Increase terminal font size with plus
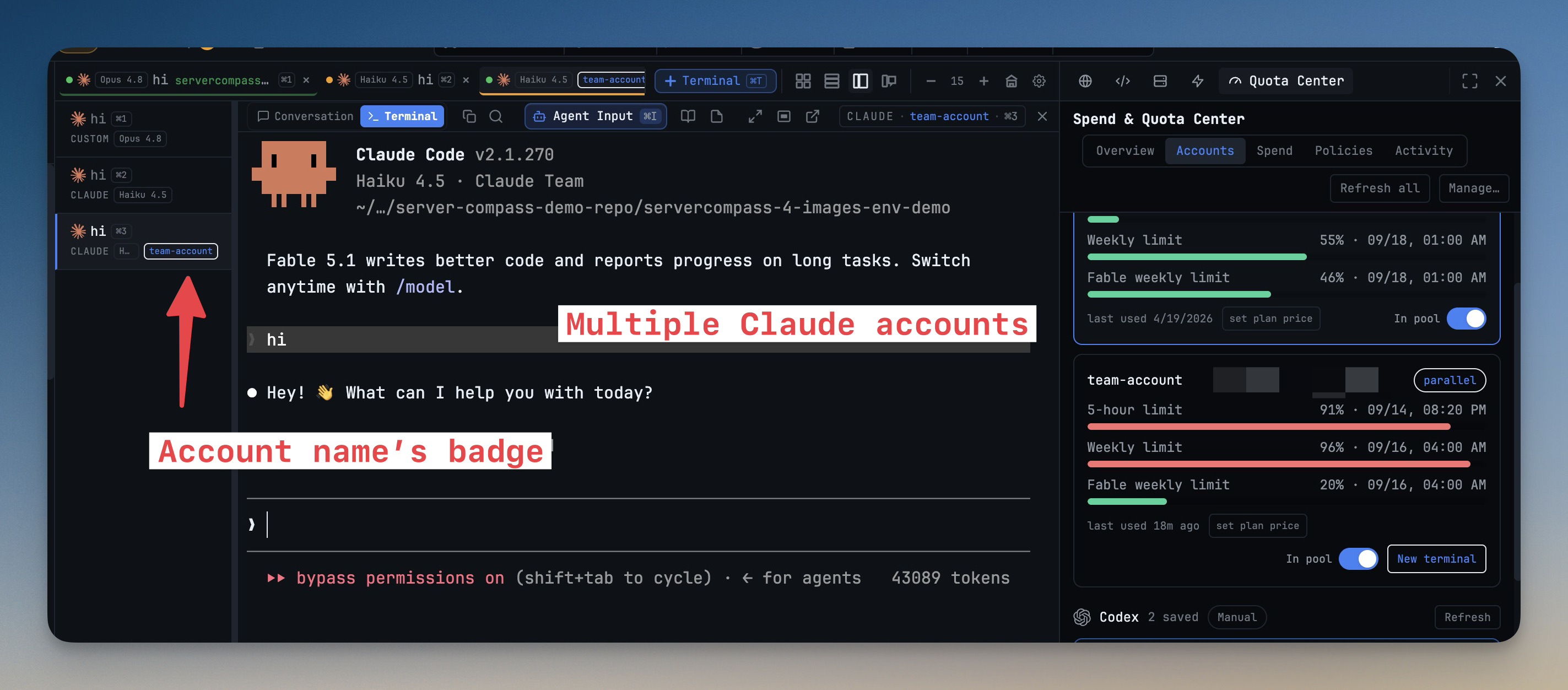Image resolution: width=1568 pixels, height=690 pixels. pyautogui.click(x=983, y=81)
